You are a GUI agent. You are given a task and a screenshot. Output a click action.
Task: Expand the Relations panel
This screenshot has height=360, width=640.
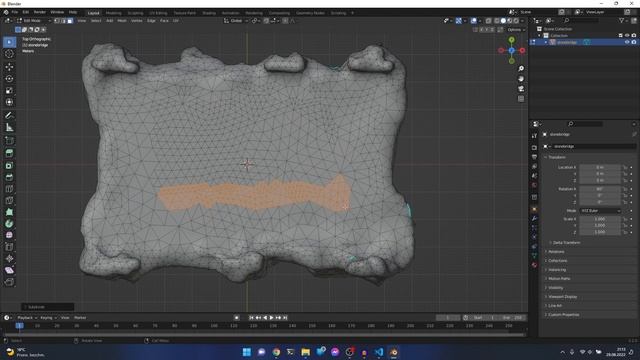(x=555, y=251)
